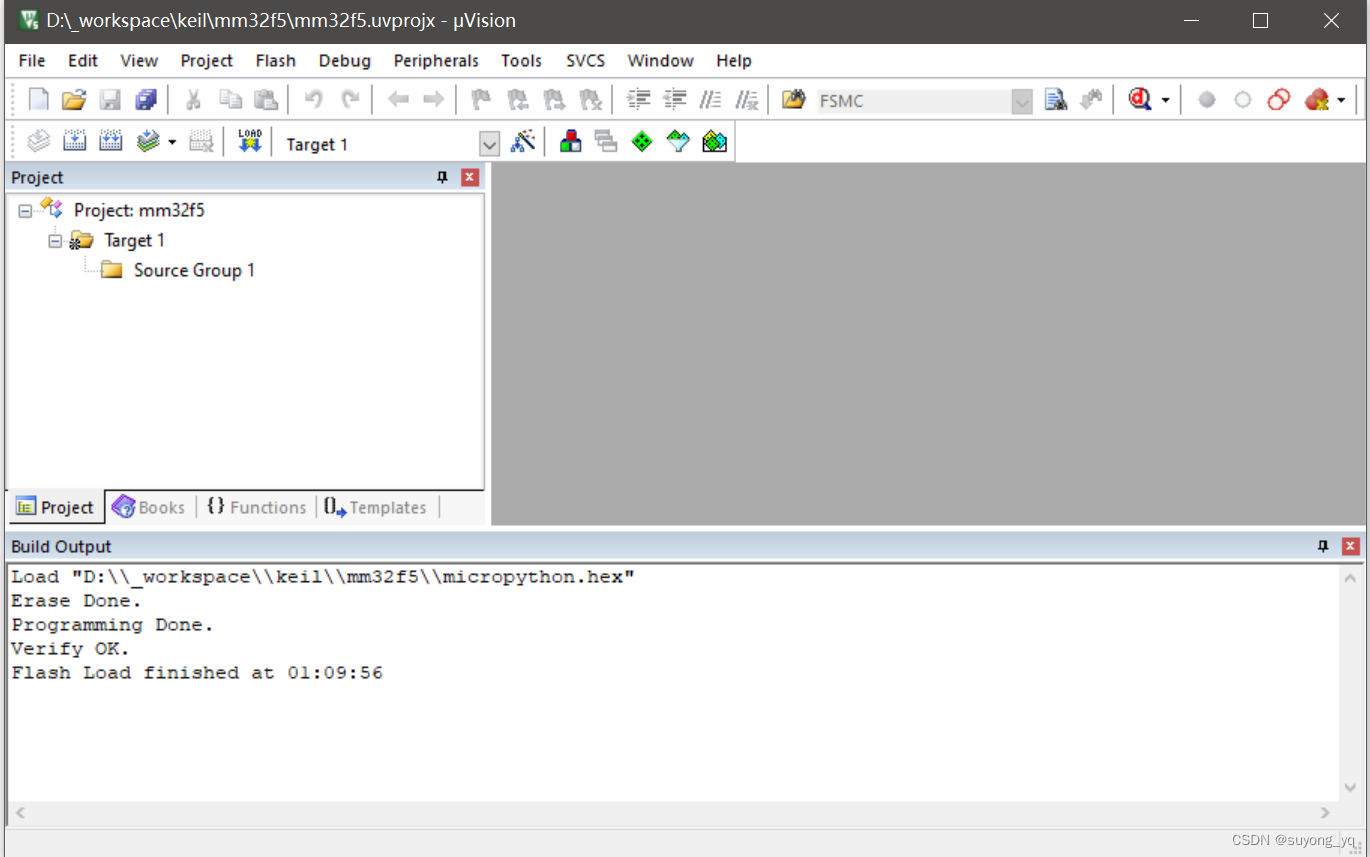This screenshot has height=857, width=1370.
Task: Open the FSMC find combo box dropdown
Action: click(x=1021, y=101)
